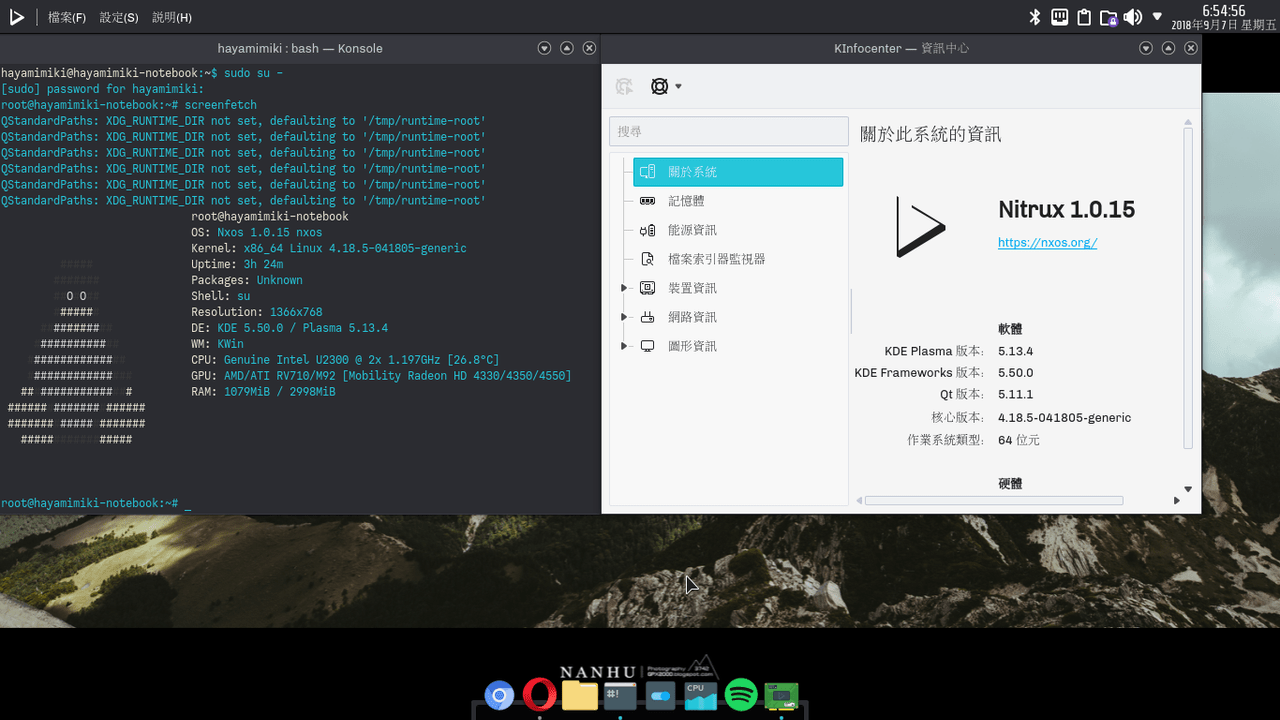Open the hidden tray items arrow

[x=1157, y=16]
